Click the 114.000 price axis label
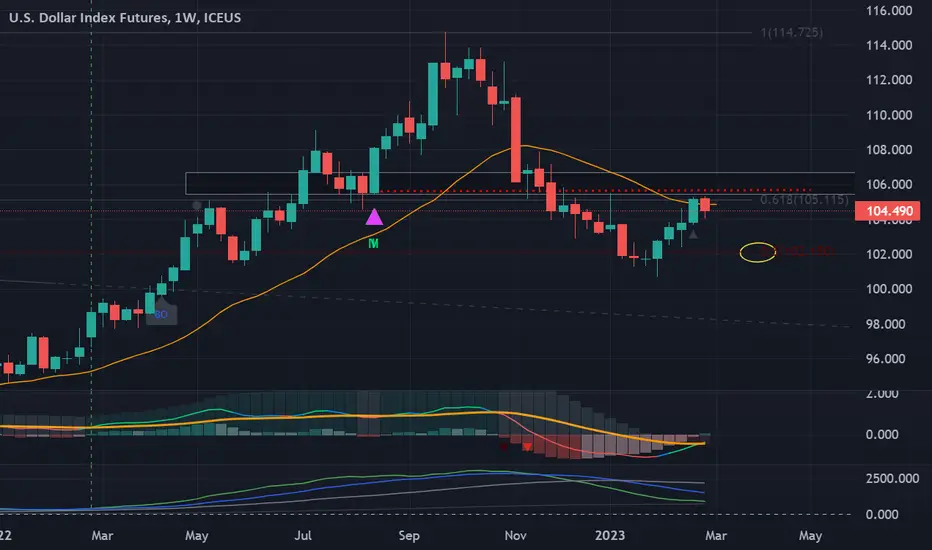Image resolution: width=932 pixels, height=550 pixels. pos(889,45)
